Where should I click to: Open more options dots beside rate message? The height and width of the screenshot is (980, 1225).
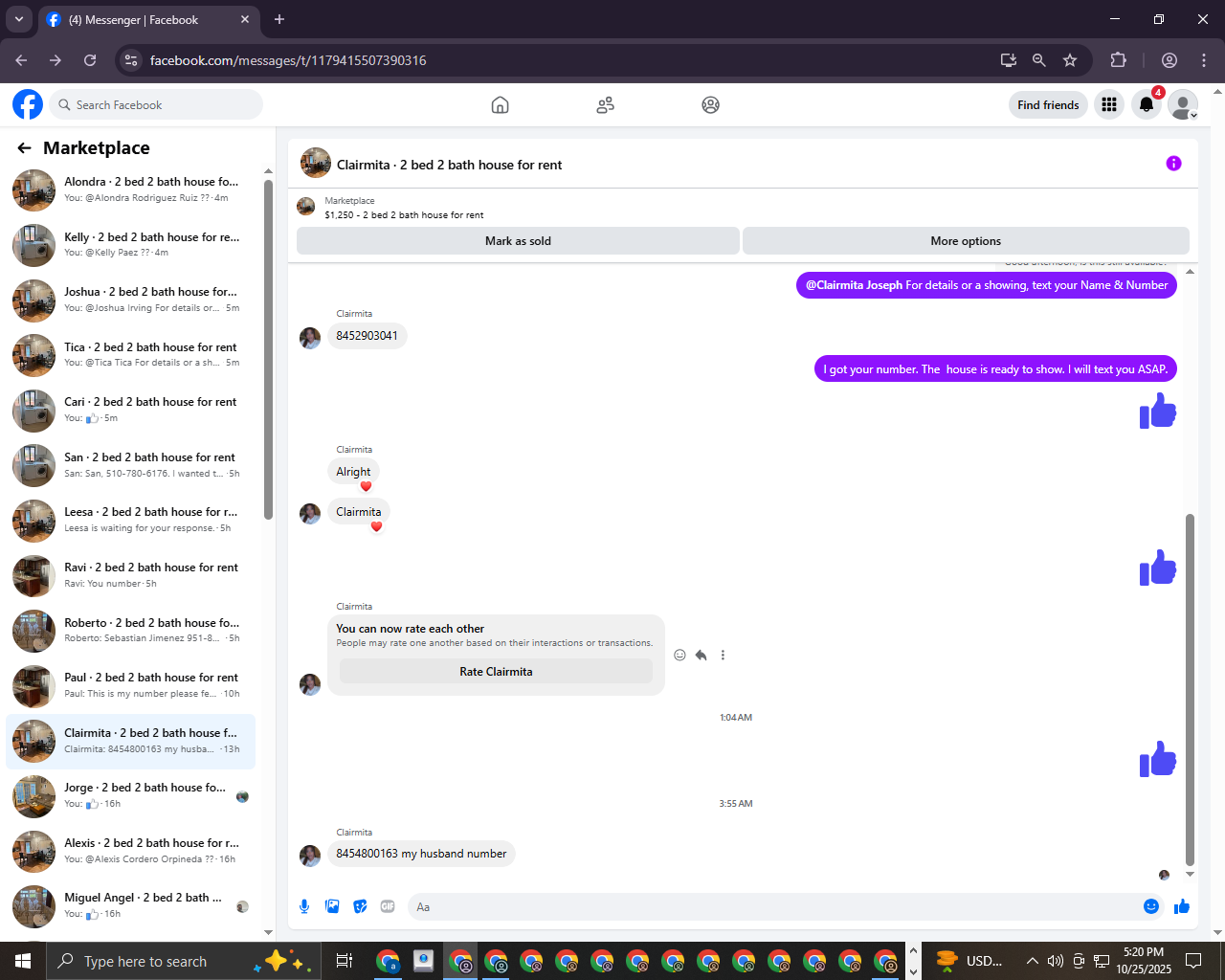click(x=723, y=656)
